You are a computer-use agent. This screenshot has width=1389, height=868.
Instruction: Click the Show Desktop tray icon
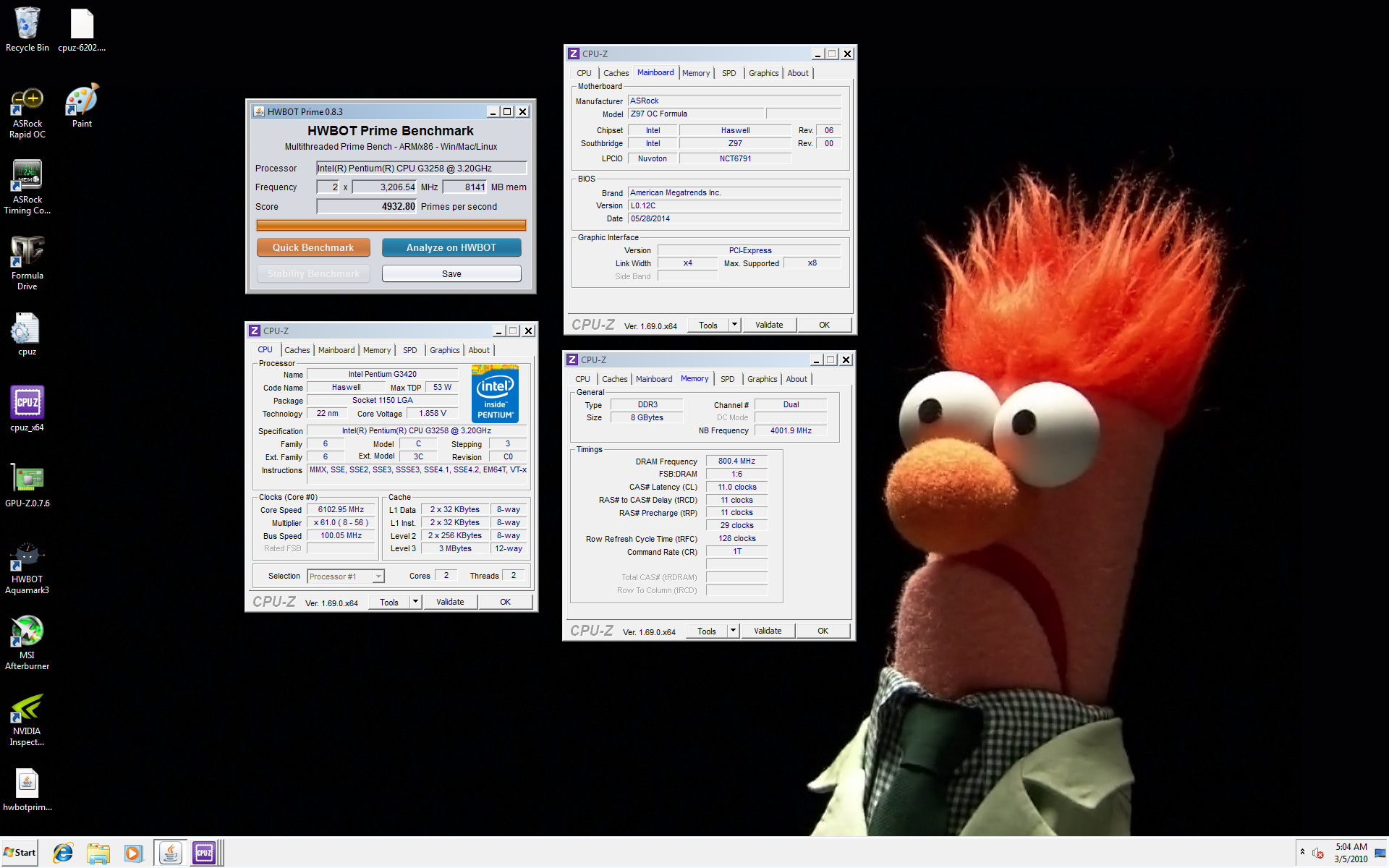pyautogui.click(x=1380, y=853)
